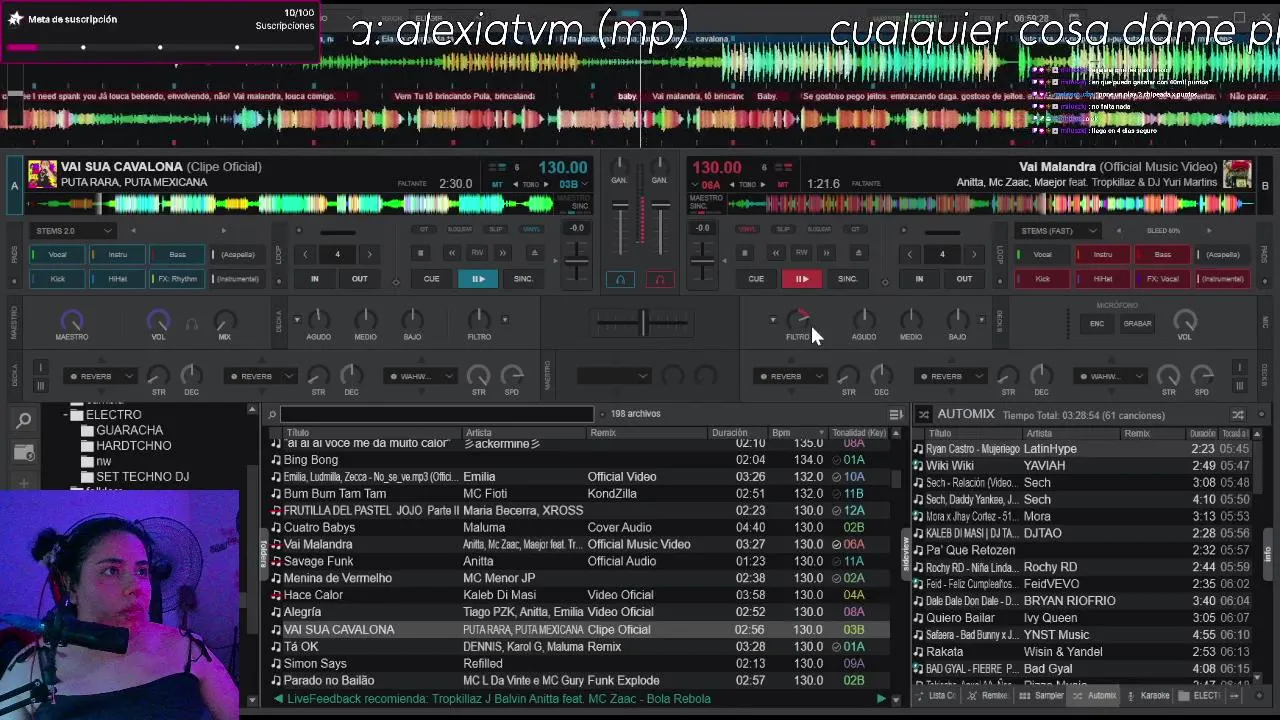1280x720 pixels.
Task: Click the shuffle icon at automix panel right
Action: point(1238,414)
